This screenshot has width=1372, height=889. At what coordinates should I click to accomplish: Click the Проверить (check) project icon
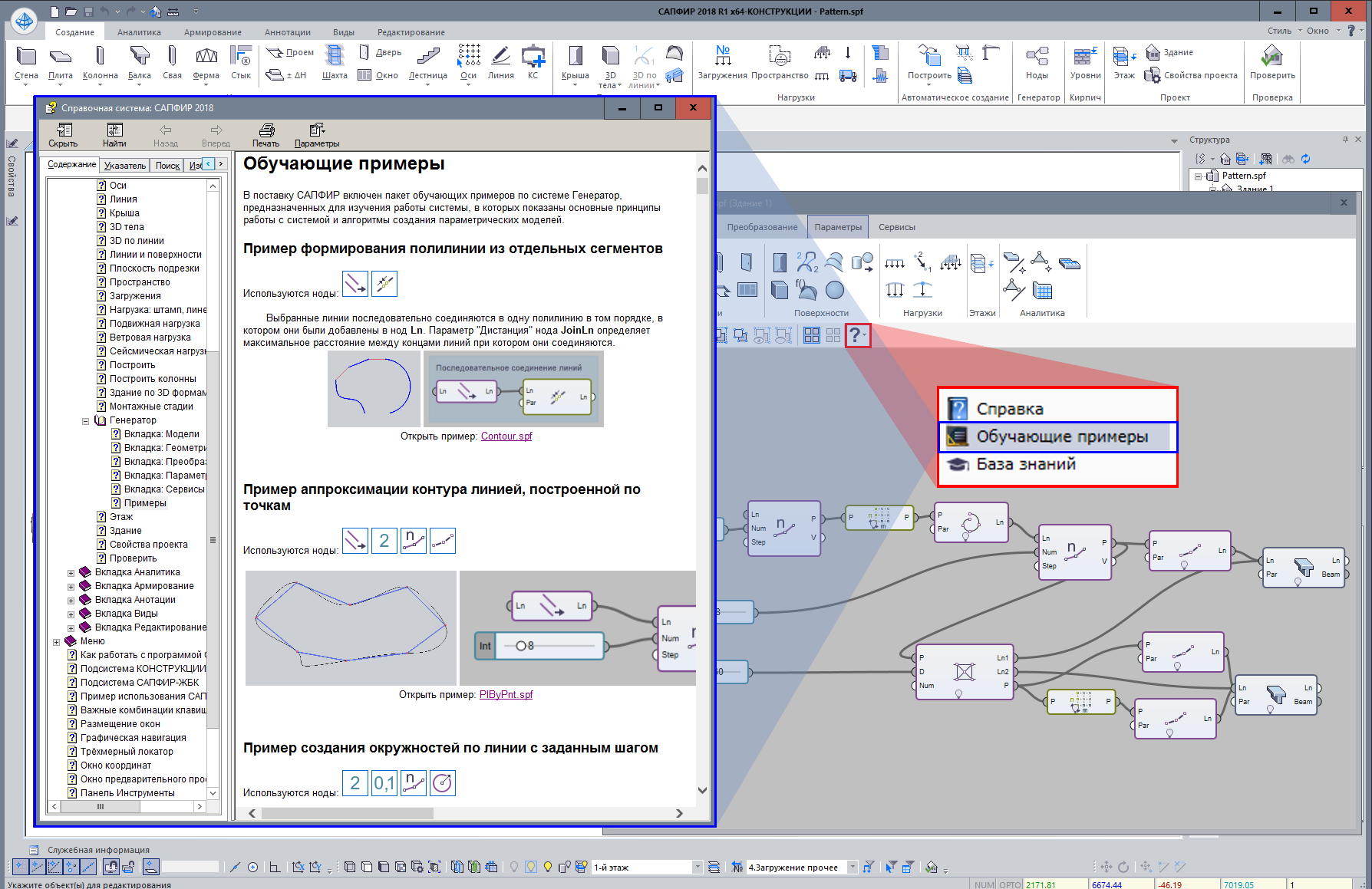tap(1271, 63)
